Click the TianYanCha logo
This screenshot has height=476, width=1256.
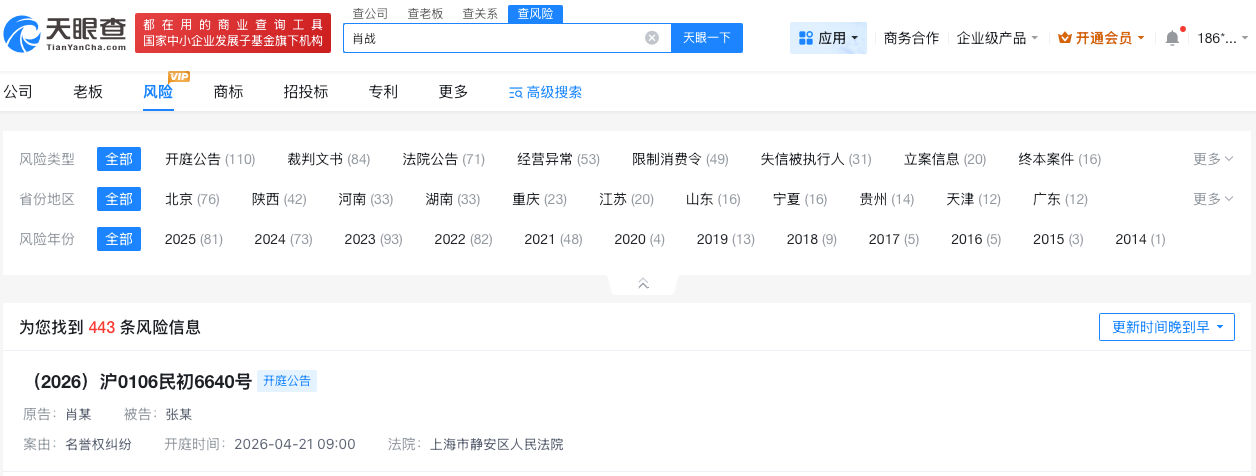[x=65, y=34]
